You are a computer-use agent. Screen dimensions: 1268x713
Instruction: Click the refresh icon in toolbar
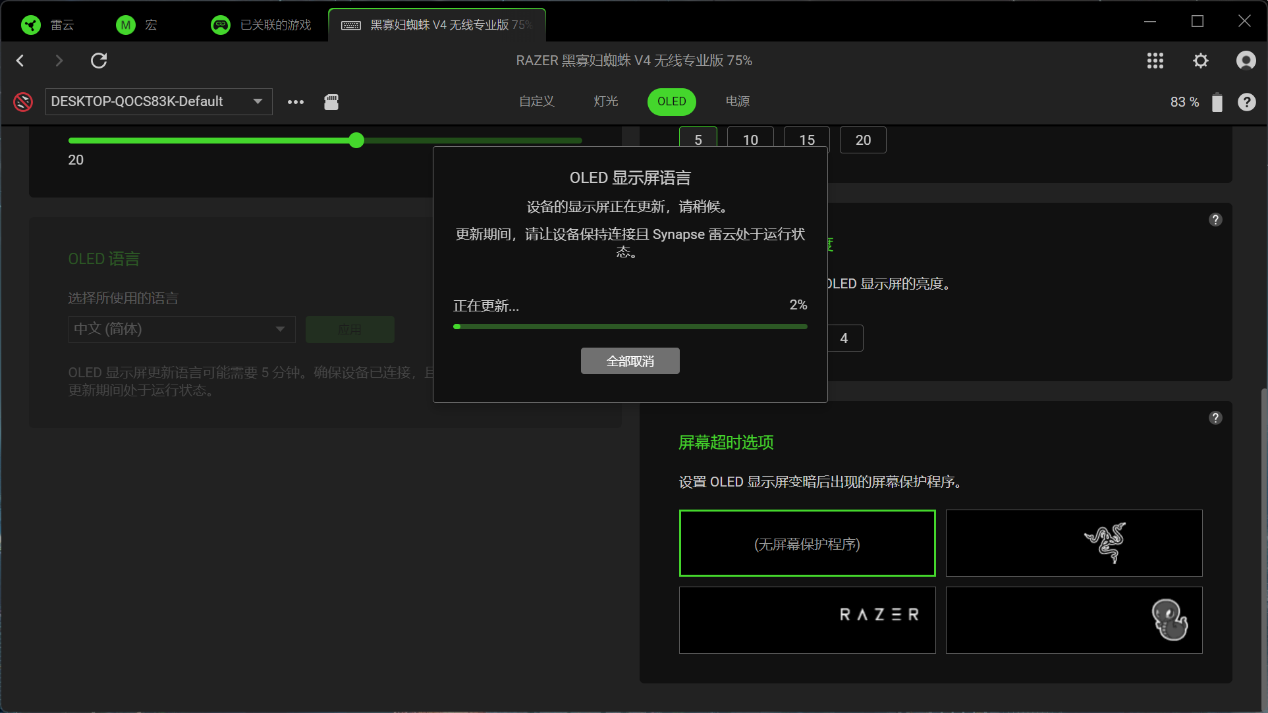point(99,61)
